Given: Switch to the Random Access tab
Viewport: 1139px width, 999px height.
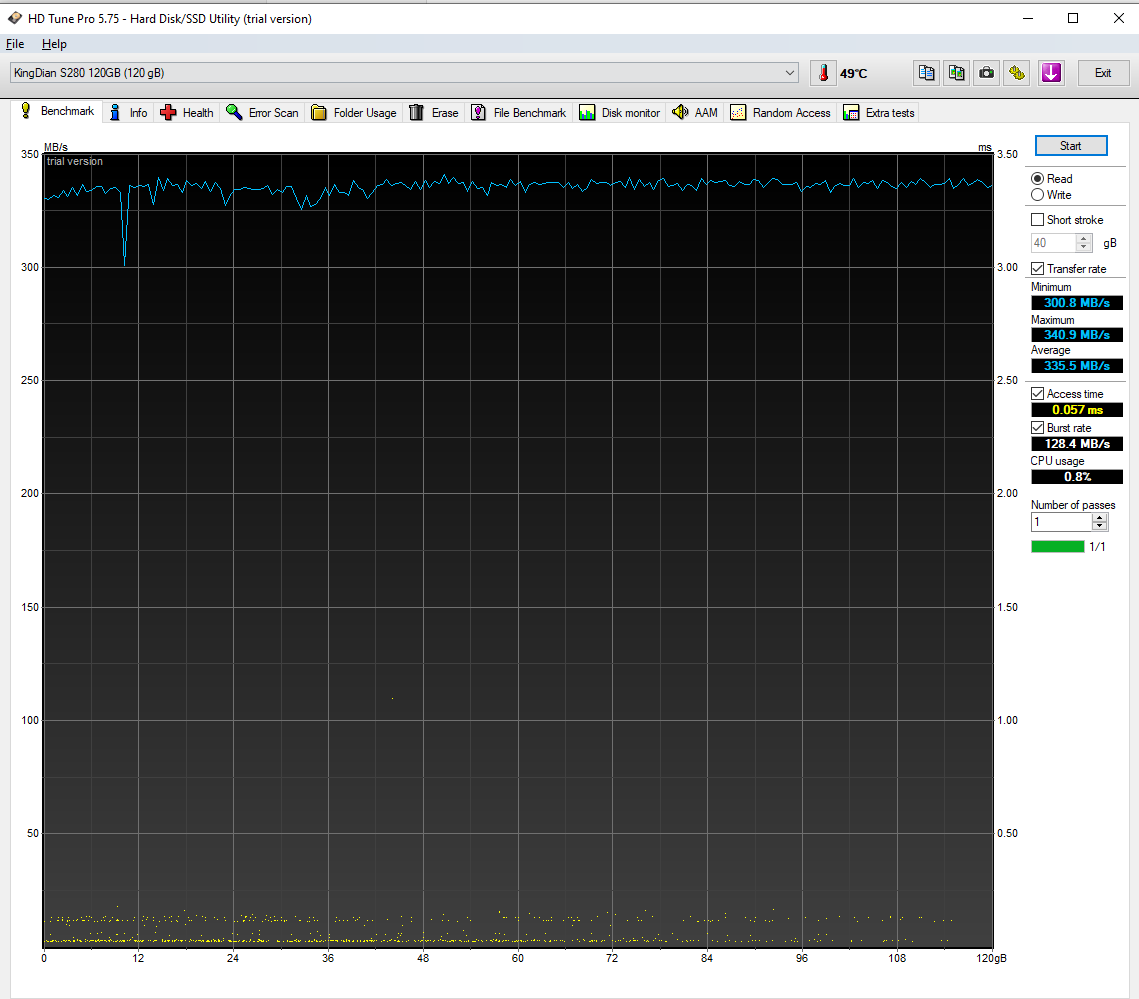Looking at the screenshot, I should click(x=781, y=113).
